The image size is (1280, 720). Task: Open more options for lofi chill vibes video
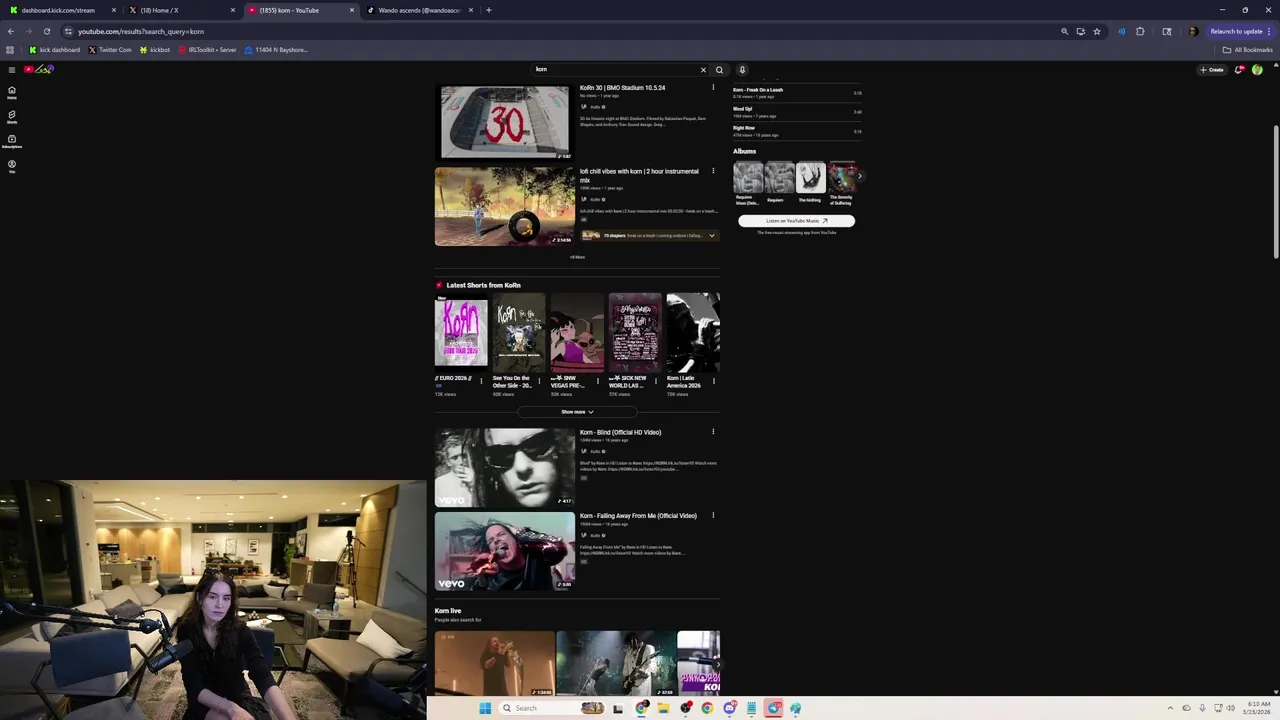[x=713, y=171]
